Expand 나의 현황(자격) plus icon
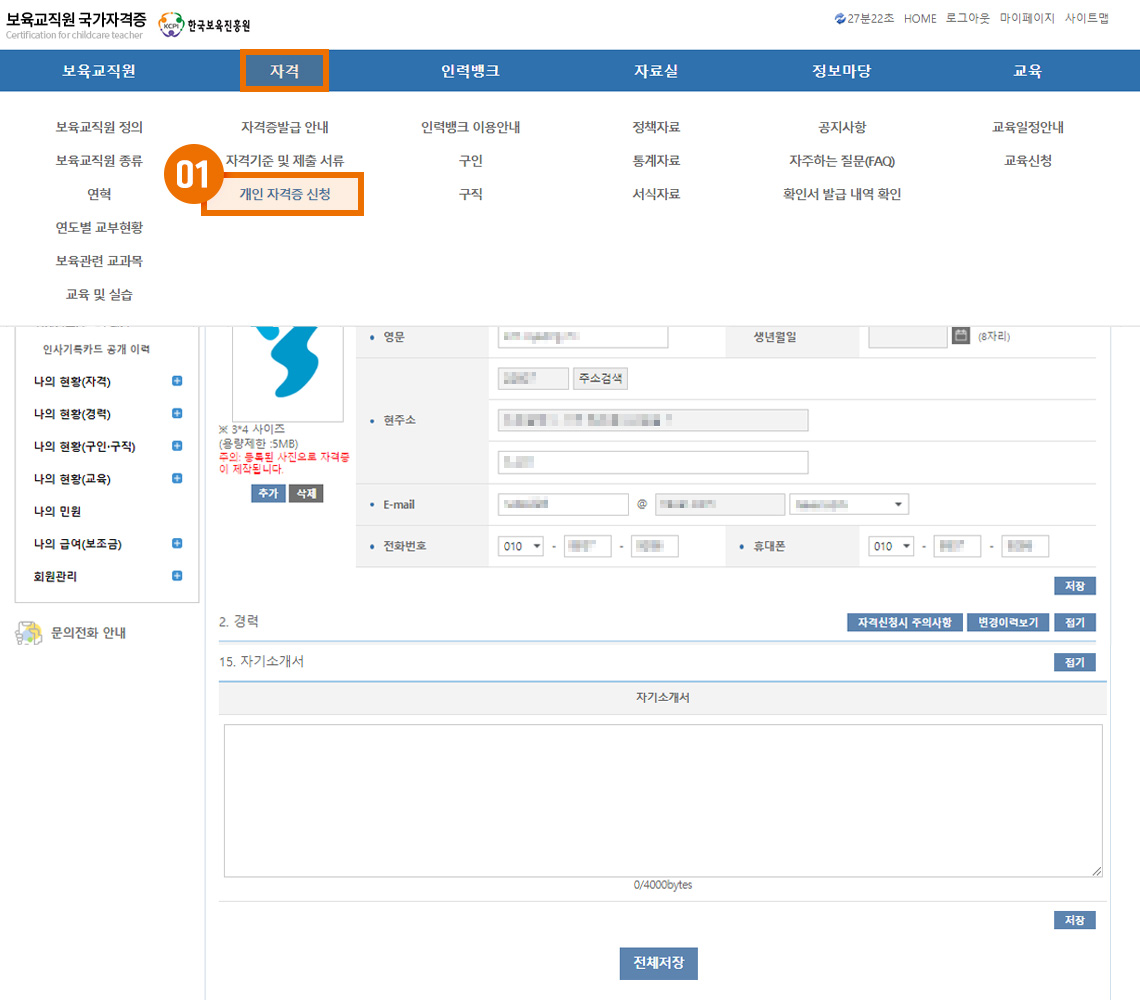 pos(177,381)
